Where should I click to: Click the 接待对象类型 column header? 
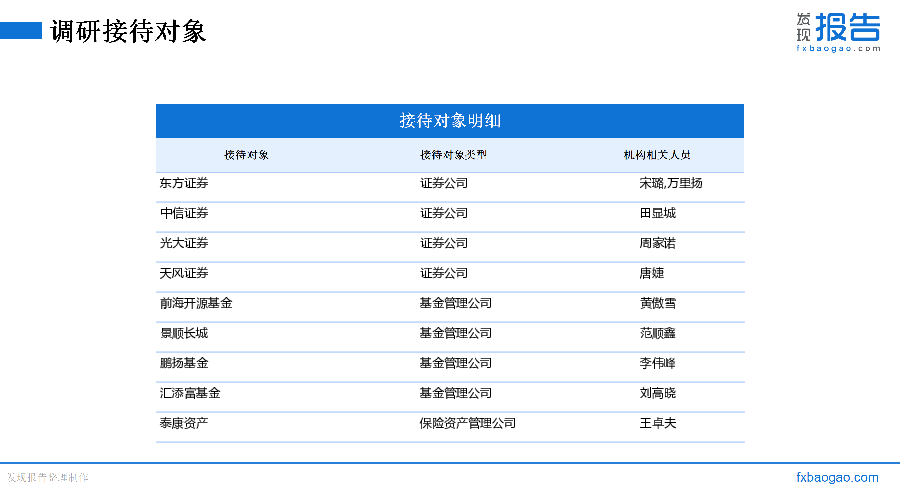tap(453, 155)
